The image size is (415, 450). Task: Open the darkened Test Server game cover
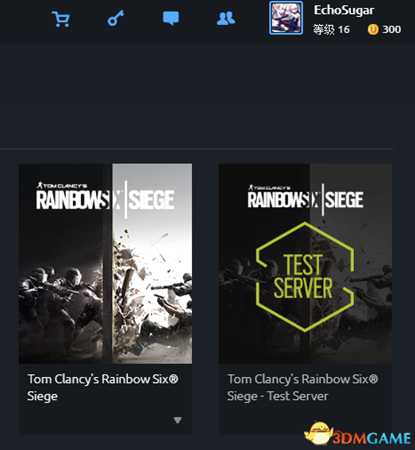(x=305, y=263)
